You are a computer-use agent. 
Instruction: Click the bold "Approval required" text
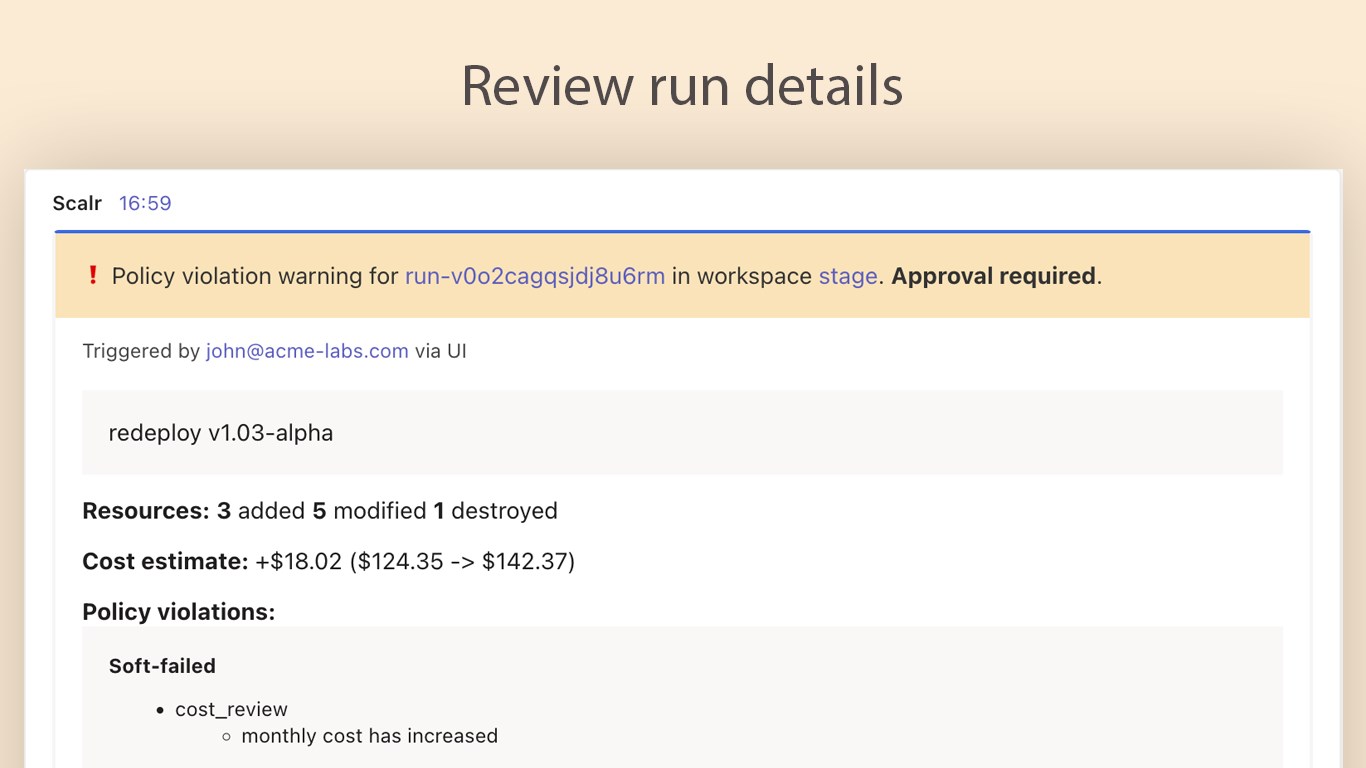[993, 276]
